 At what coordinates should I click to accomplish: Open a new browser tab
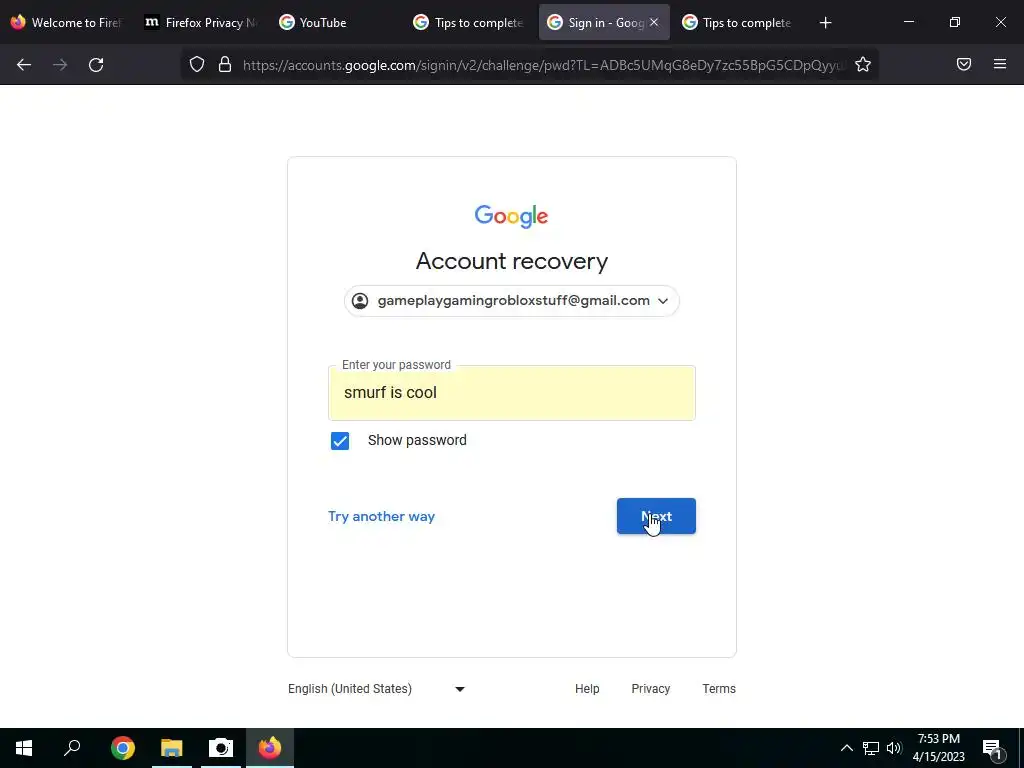825,23
